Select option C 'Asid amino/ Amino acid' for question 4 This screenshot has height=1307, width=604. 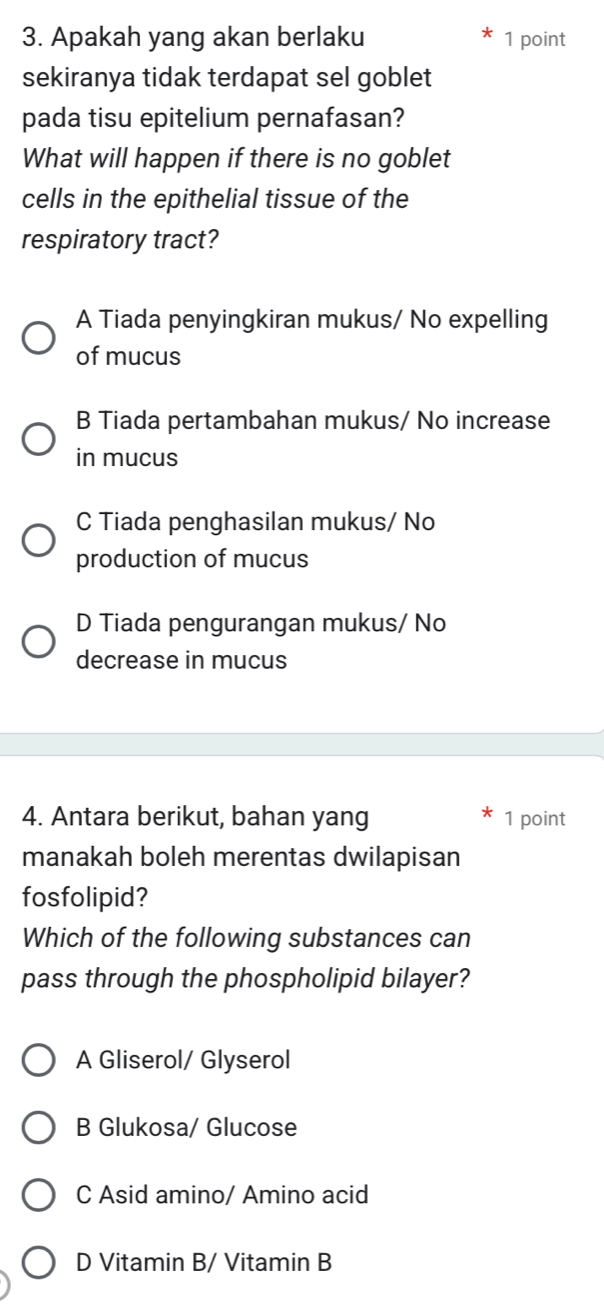pos(37,1194)
